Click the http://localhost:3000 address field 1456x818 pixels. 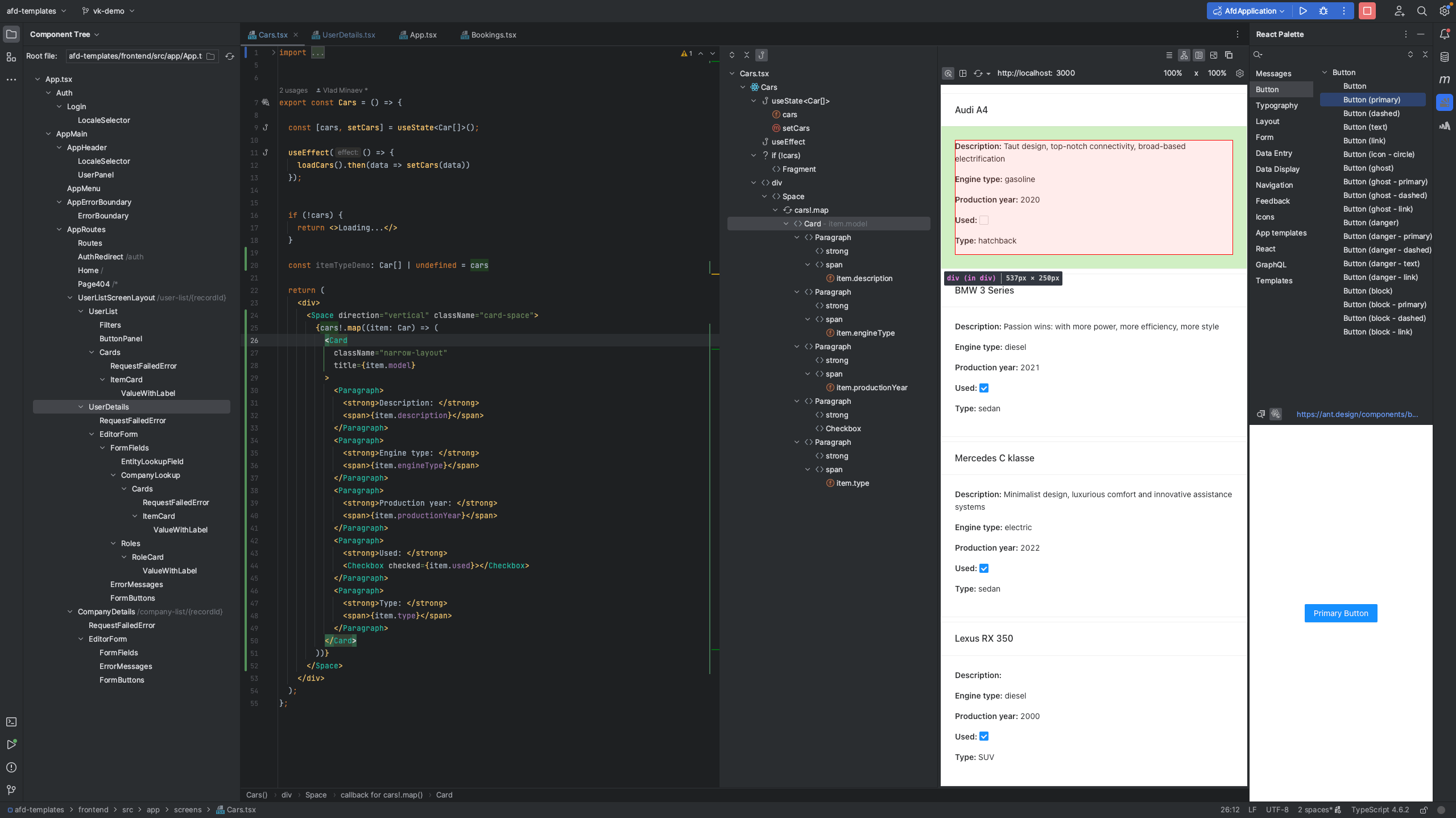1035,73
